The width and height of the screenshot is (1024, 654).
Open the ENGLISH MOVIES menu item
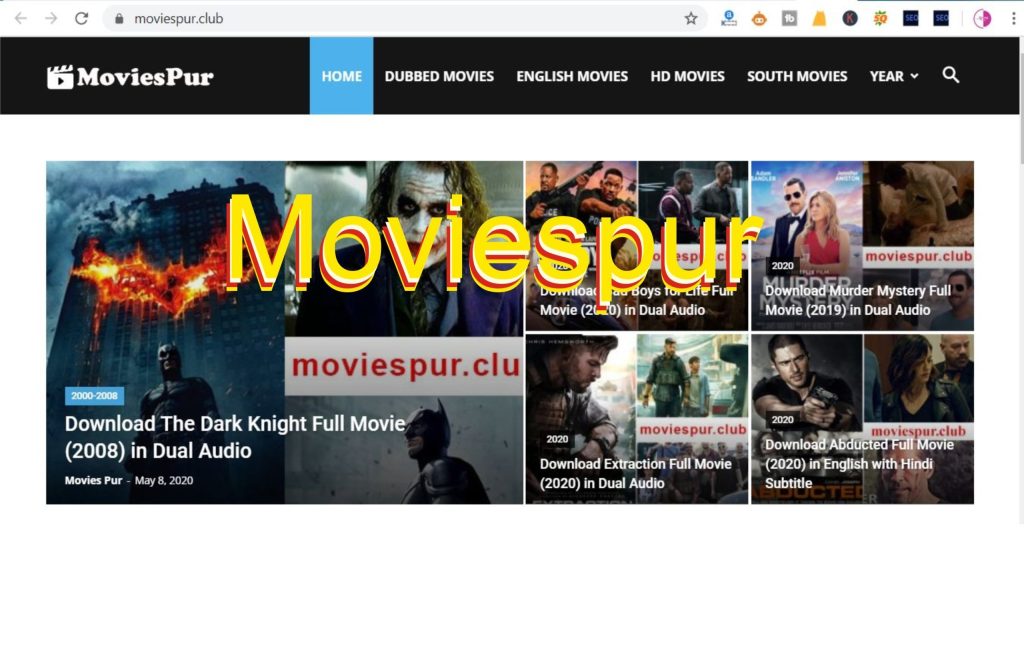(x=572, y=76)
